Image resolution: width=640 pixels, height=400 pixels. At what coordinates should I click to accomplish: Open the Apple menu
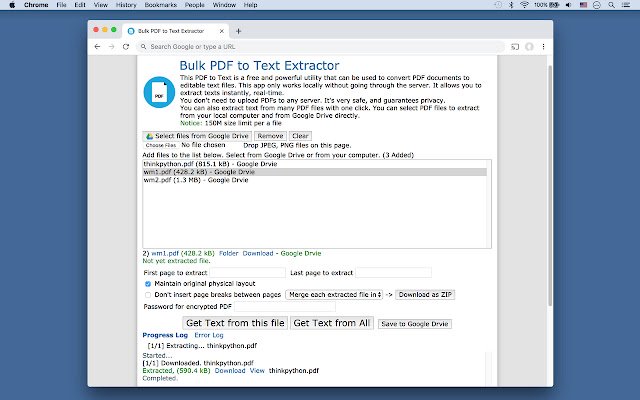(x=12, y=5)
